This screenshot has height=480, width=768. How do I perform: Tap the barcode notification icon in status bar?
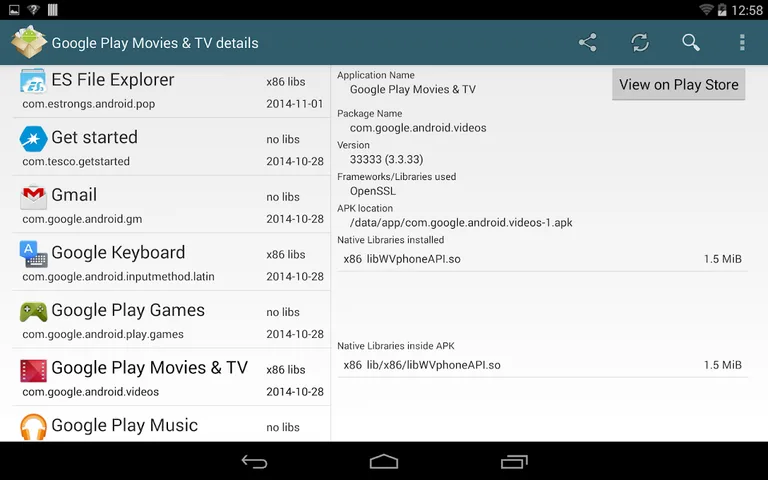pos(52,9)
